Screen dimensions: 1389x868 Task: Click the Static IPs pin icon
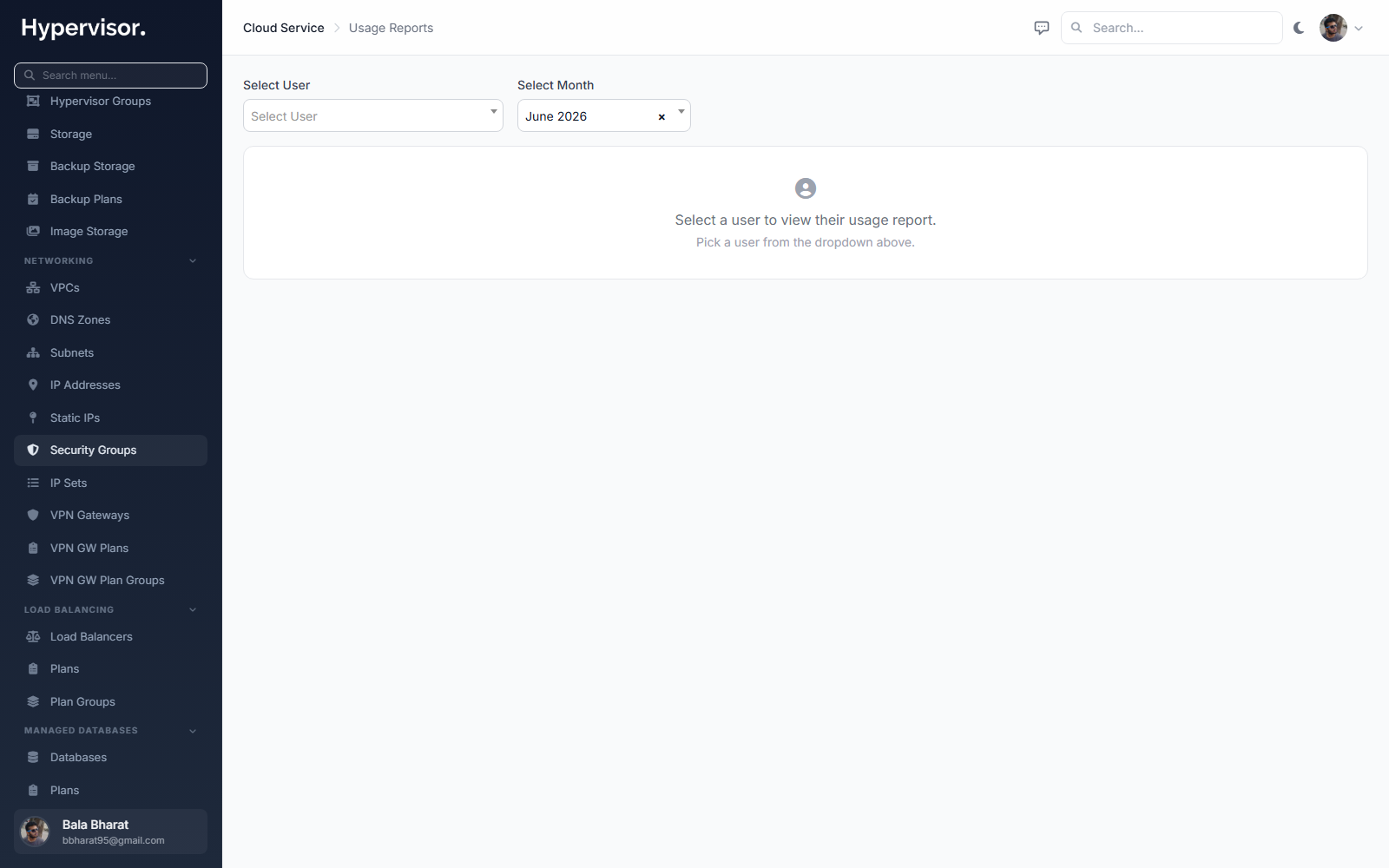(x=33, y=418)
